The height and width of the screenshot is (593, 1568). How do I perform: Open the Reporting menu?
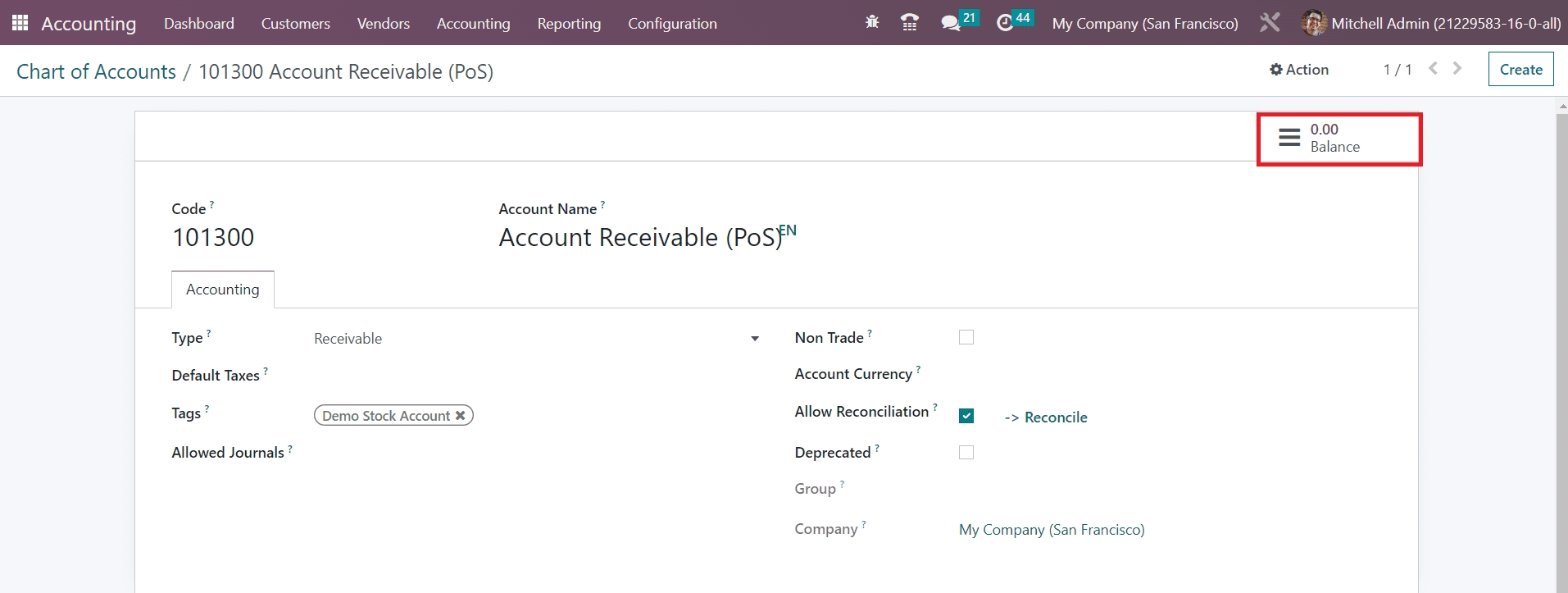[569, 24]
